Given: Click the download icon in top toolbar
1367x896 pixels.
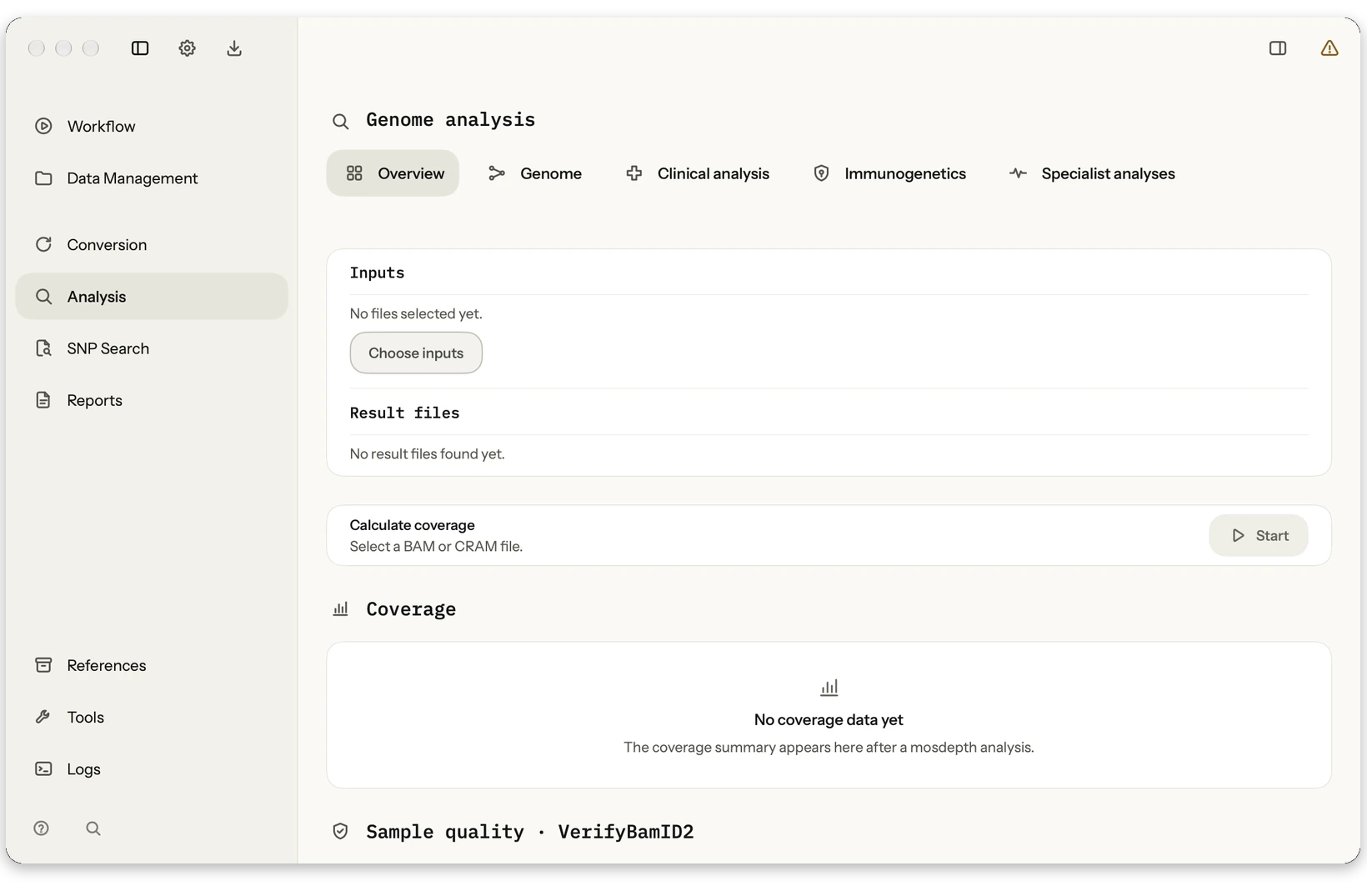Looking at the screenshot, I should tap(234, 48).
